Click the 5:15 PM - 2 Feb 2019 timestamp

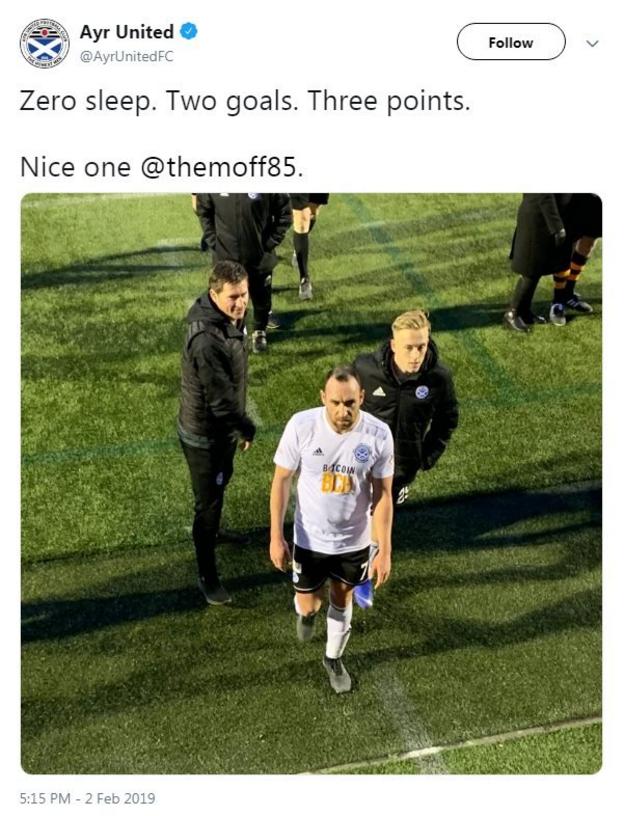87,798
